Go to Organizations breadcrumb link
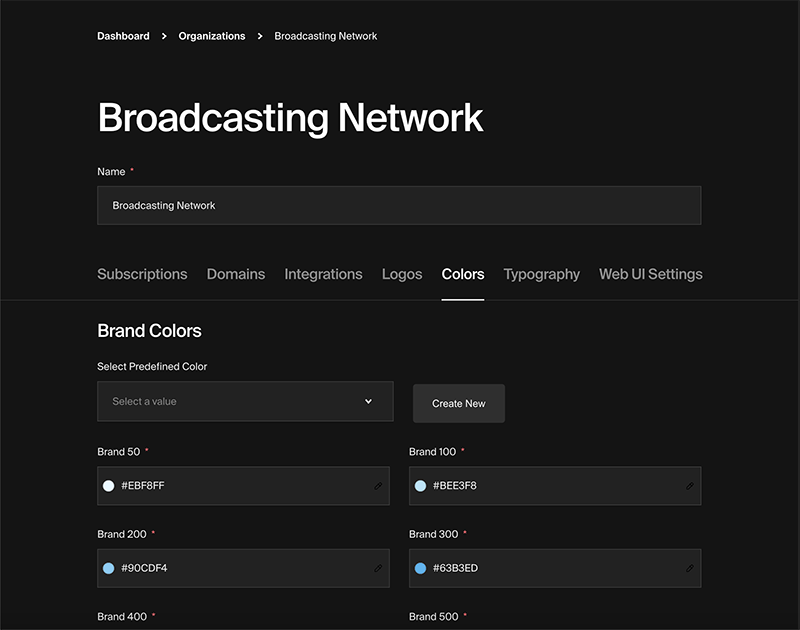This screenshot has width=800, height=630. click(x=212, y=36)
